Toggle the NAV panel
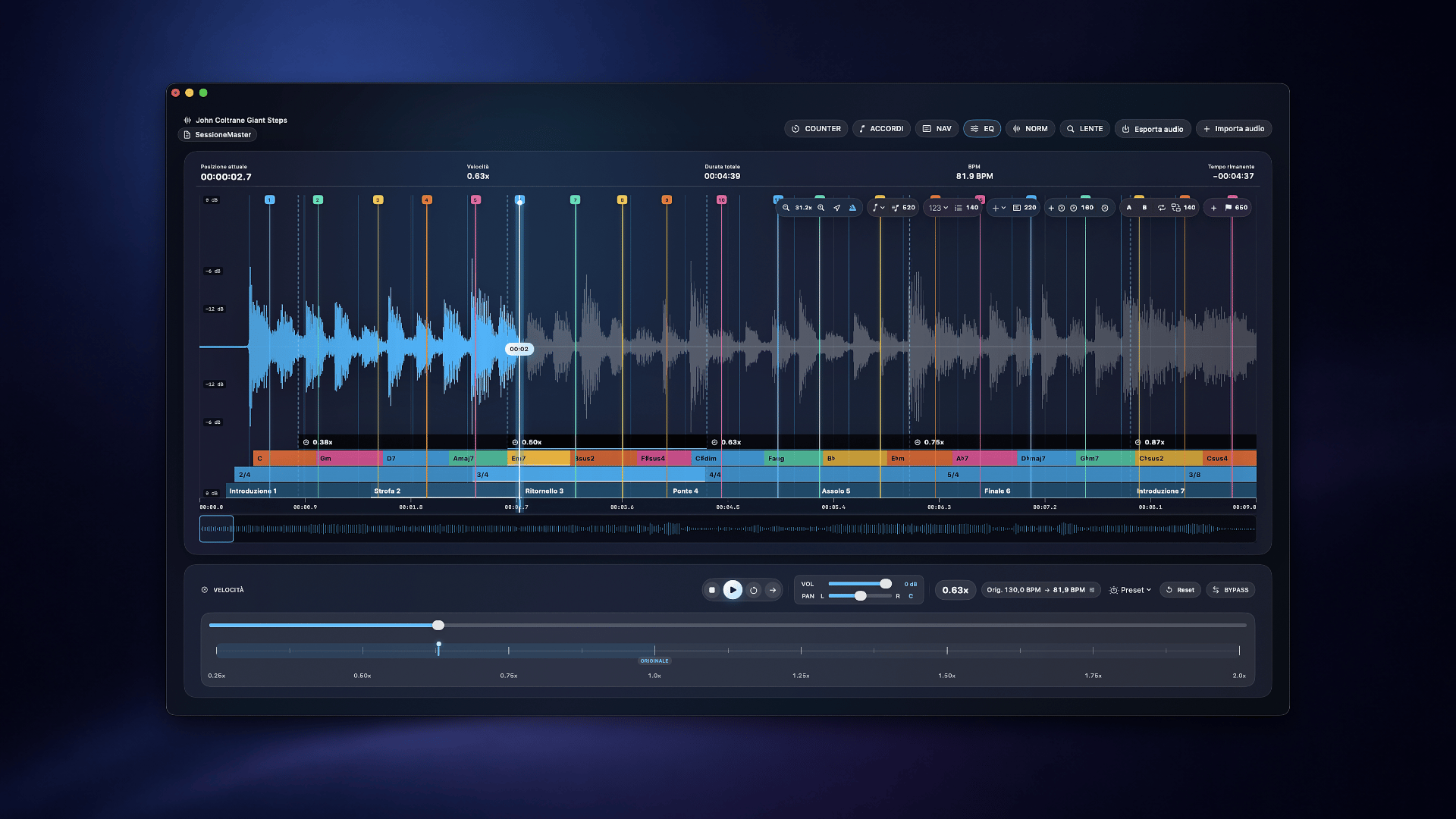The height and width of the screenshot is (819, 1456). click(937, 129)
